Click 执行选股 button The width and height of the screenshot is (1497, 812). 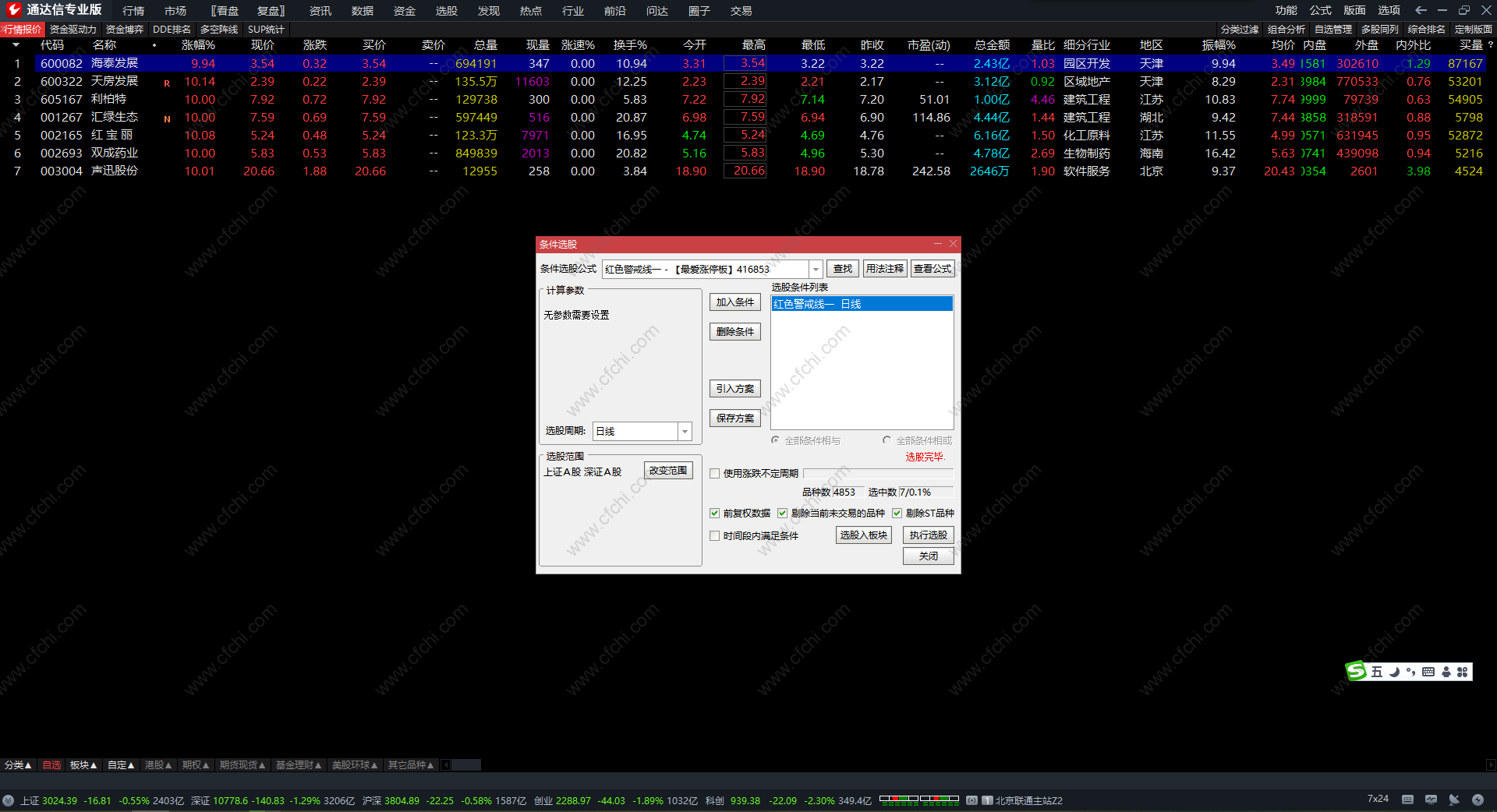928,535
